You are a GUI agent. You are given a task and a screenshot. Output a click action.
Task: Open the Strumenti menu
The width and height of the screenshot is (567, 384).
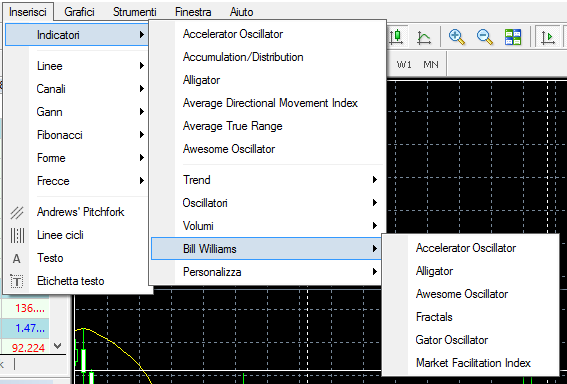(x=135, y=12)
